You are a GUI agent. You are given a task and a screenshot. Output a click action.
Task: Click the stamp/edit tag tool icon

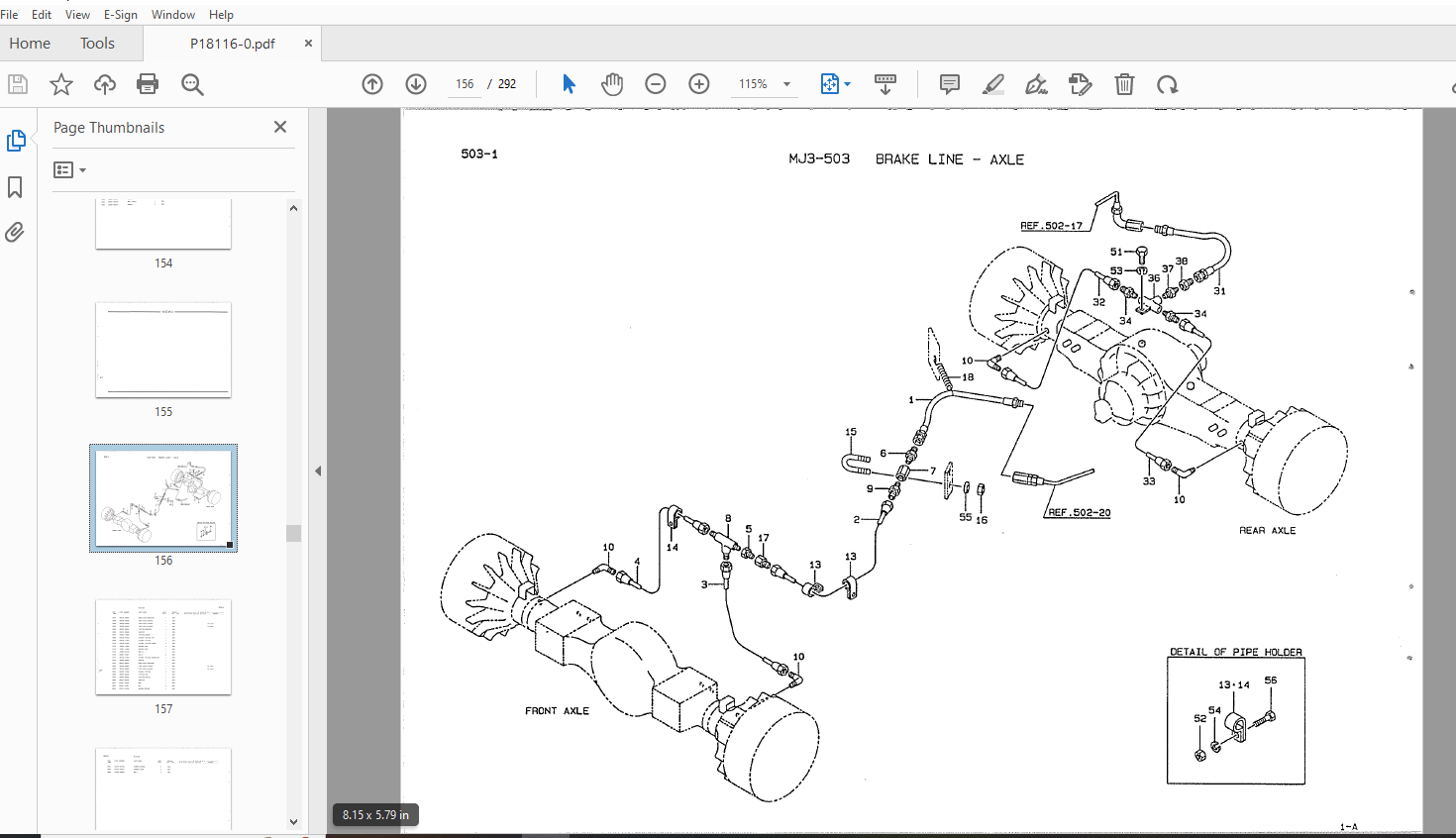pyautogui.click(x=1081, y=84)
